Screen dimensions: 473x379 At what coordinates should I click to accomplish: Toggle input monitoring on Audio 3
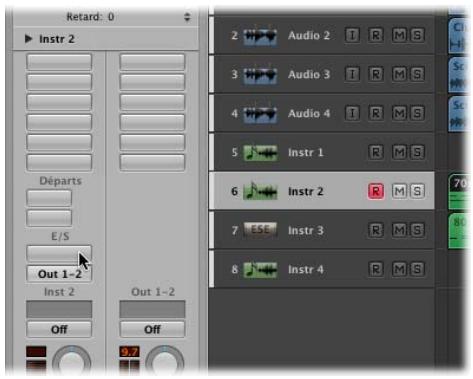click(352, 74)
